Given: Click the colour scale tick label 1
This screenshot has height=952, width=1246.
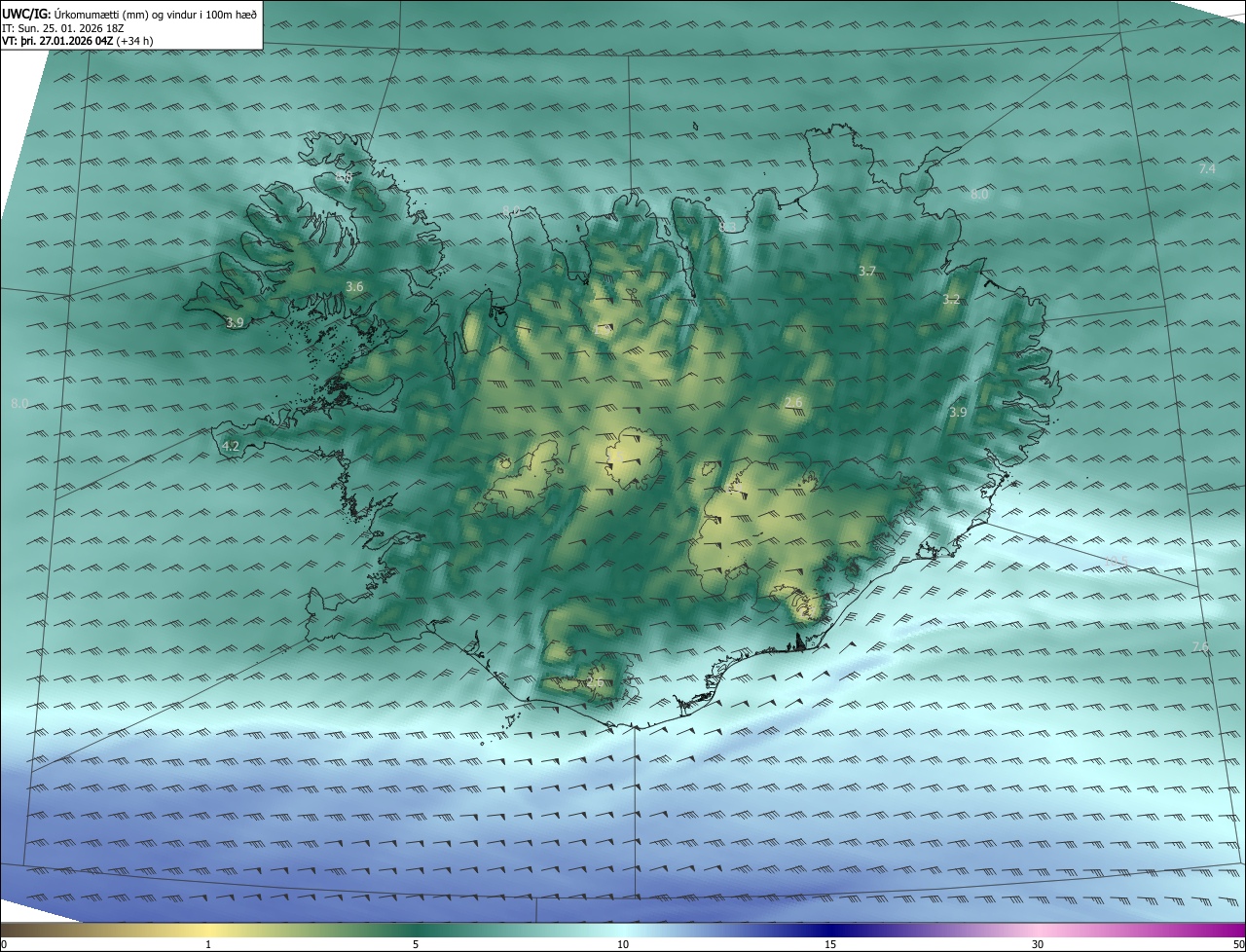Looking at the screenshot, I should [208, 944].
